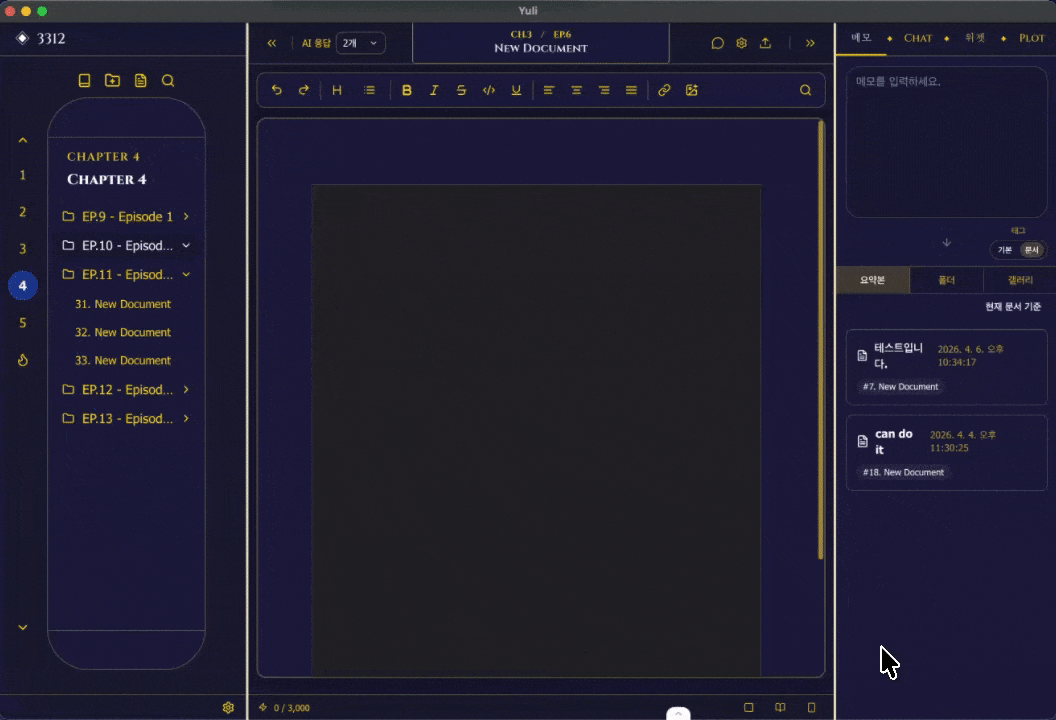
Task: Toggle underline formatting
Action: point(516,90)
